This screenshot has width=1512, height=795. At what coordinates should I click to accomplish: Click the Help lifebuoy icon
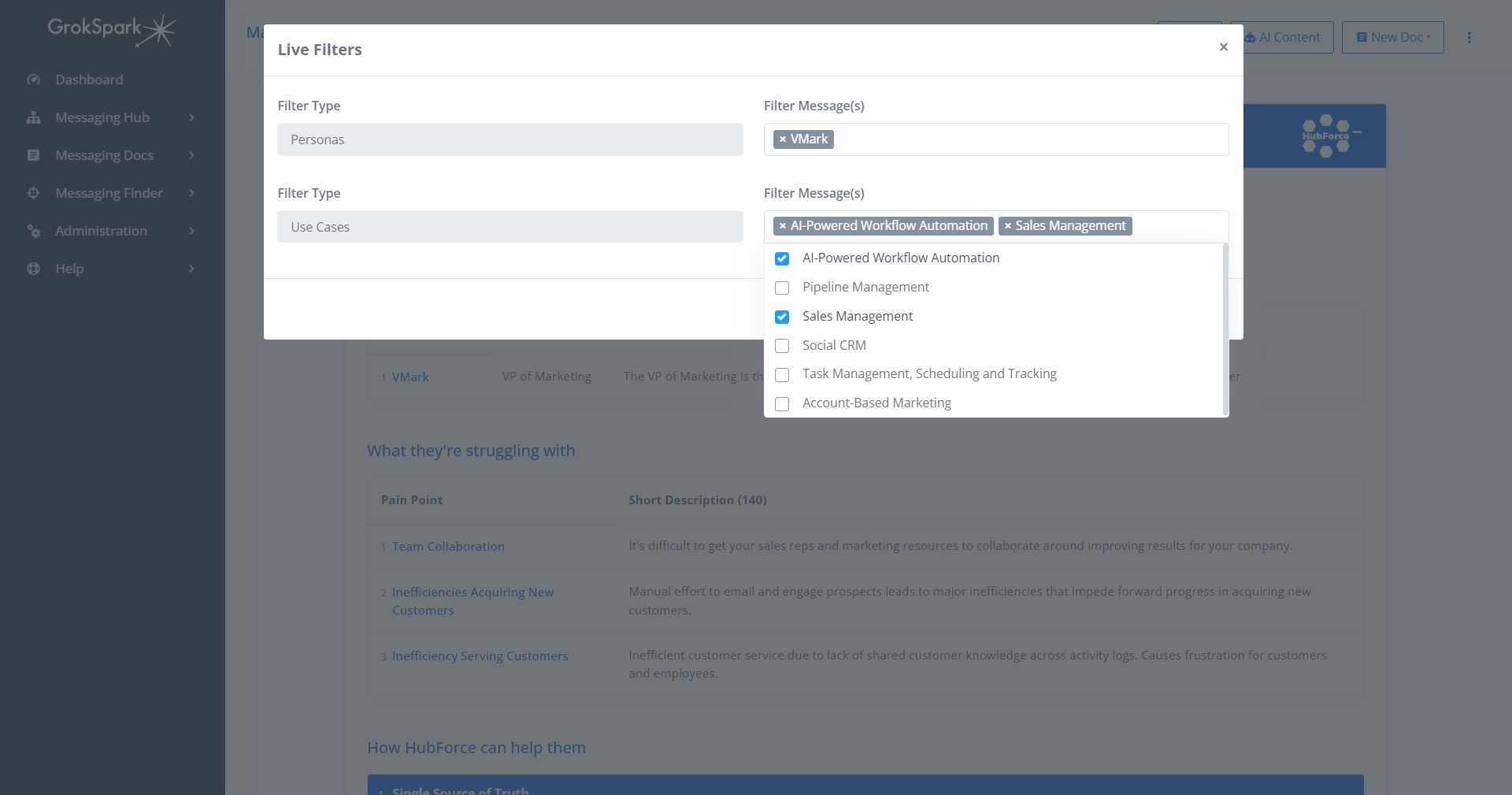(x=33, y=269)
